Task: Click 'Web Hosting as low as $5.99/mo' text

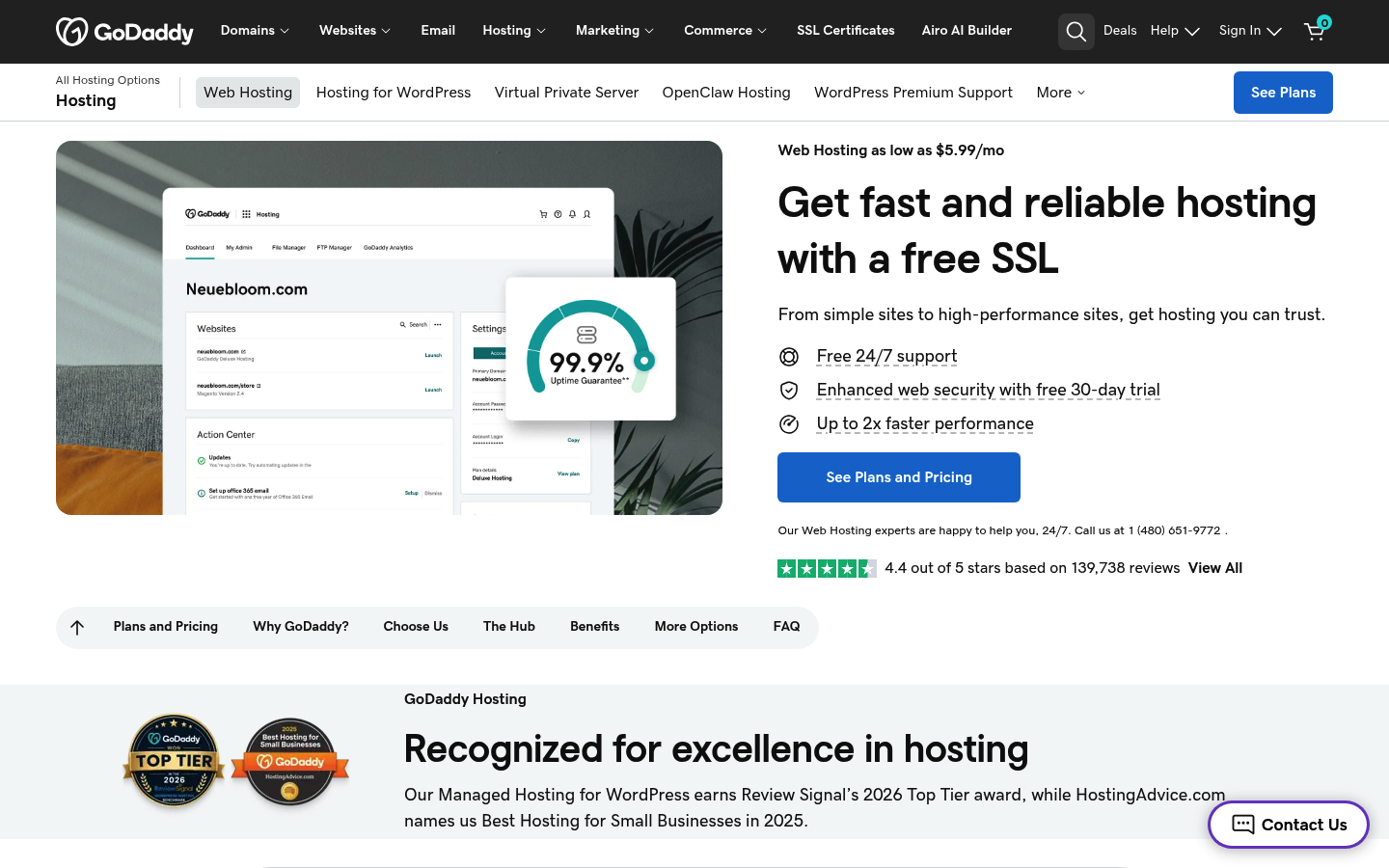Action: point(891,150)
